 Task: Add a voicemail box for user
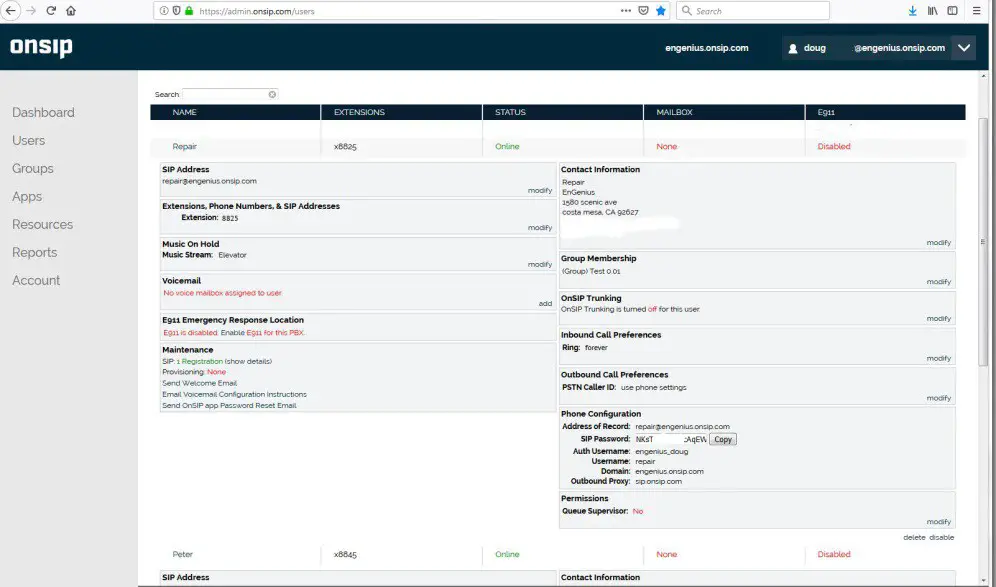coord(545,303)
